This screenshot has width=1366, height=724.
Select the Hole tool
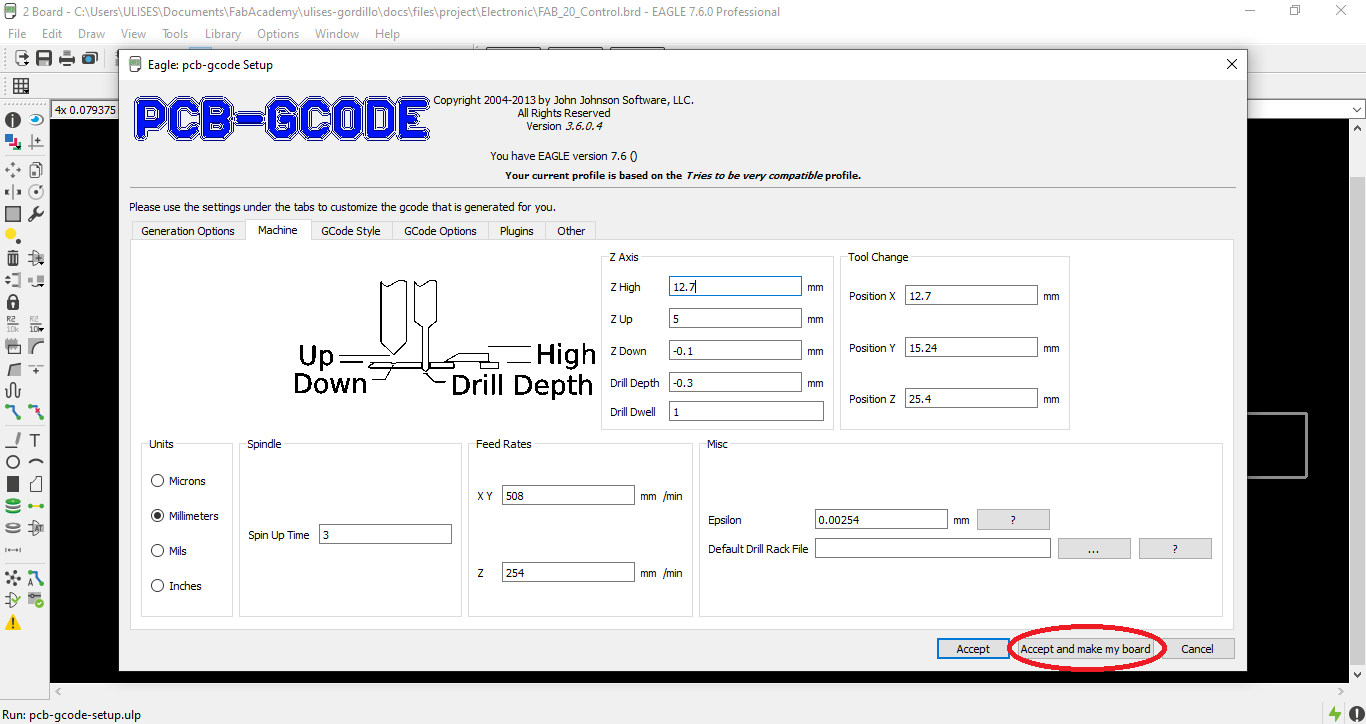click(13, 528)
